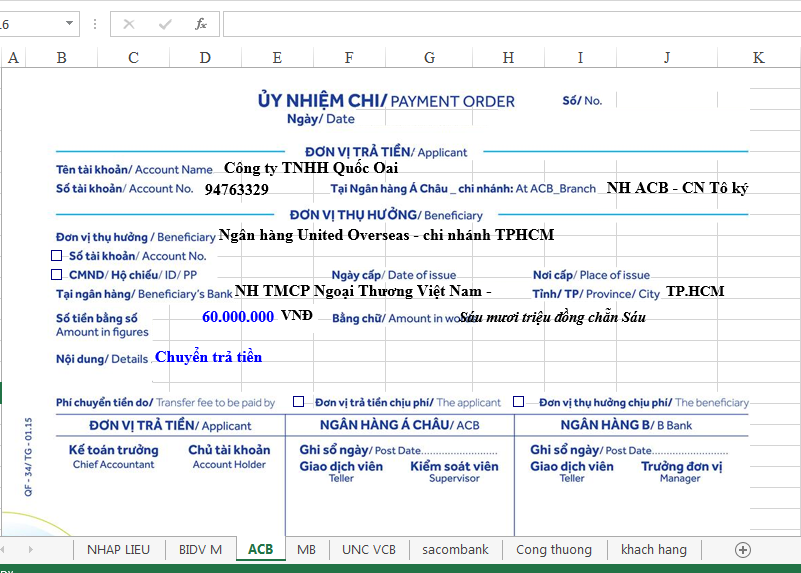
Task: Click the Insert Function fx icon
Action: pos(201,24)
